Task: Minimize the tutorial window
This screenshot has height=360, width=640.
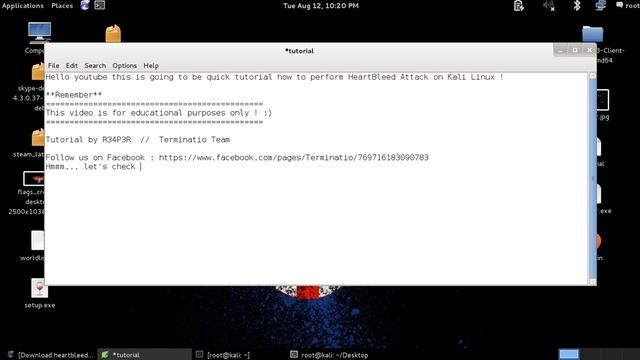Action: click(x=561, y=51)
